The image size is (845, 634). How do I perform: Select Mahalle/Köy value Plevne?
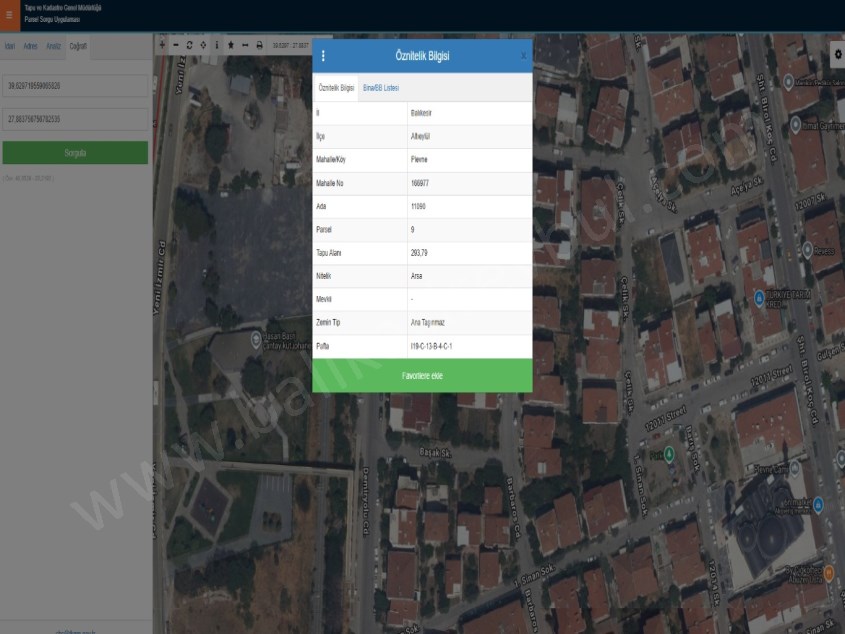click(419, 160)
